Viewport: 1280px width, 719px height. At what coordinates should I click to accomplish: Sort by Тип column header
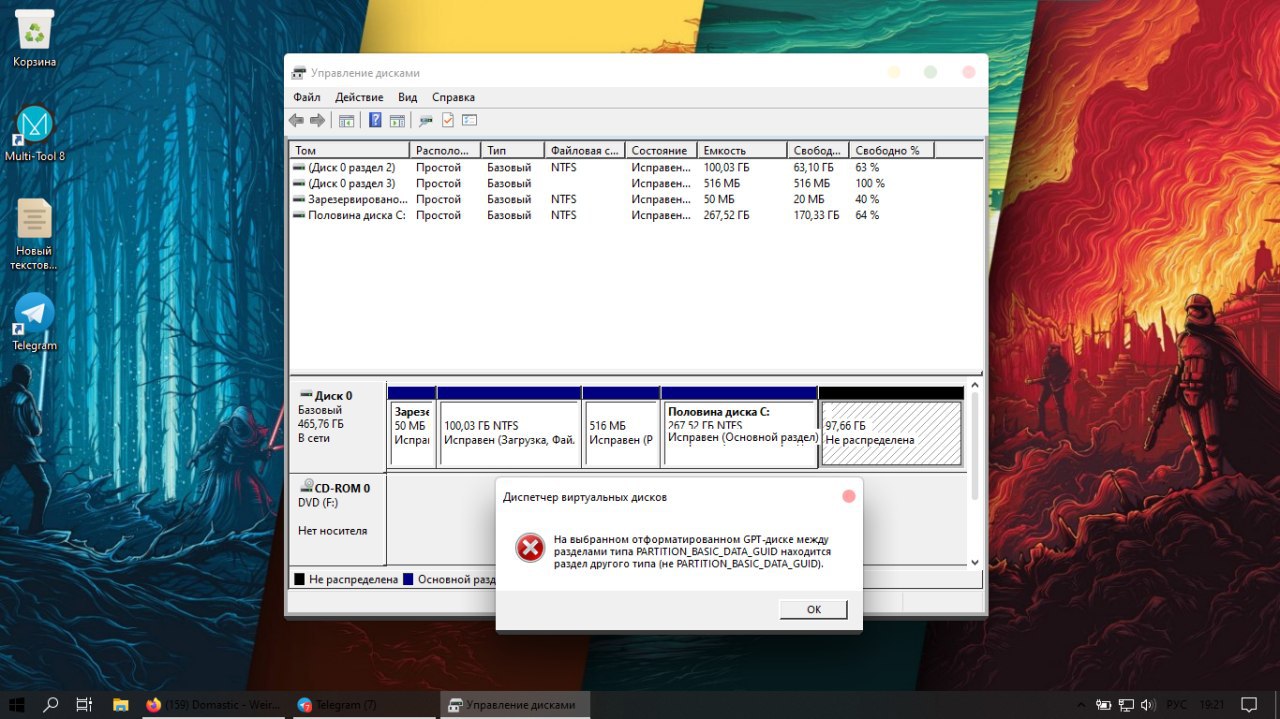coord(513,150)
